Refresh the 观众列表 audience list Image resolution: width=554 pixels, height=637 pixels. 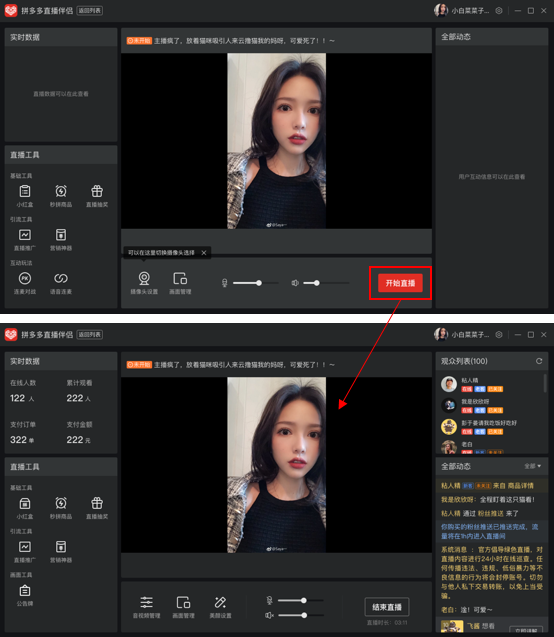(x=539, y=361)
